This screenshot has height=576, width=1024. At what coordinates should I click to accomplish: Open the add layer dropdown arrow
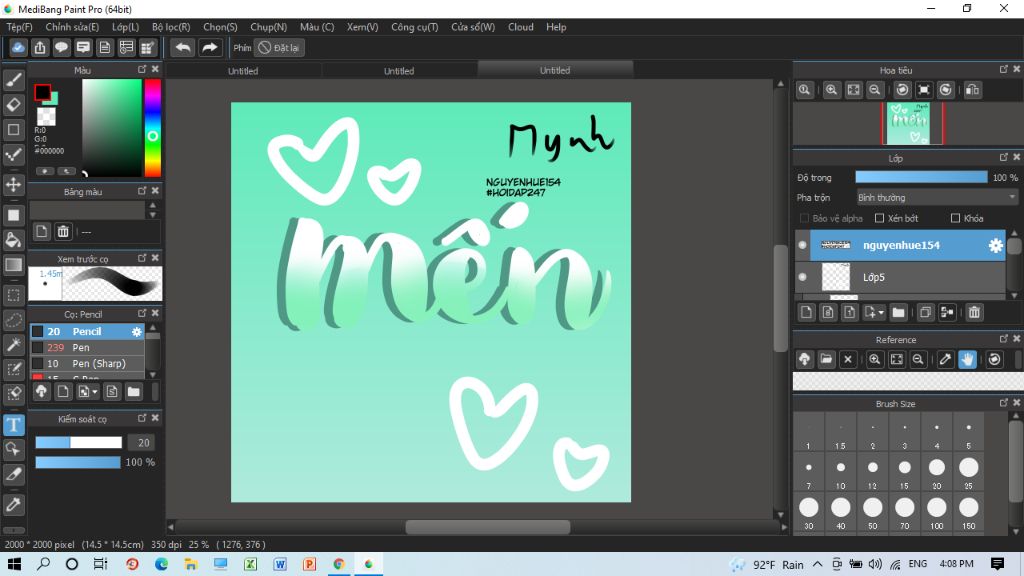click(881, 313)
